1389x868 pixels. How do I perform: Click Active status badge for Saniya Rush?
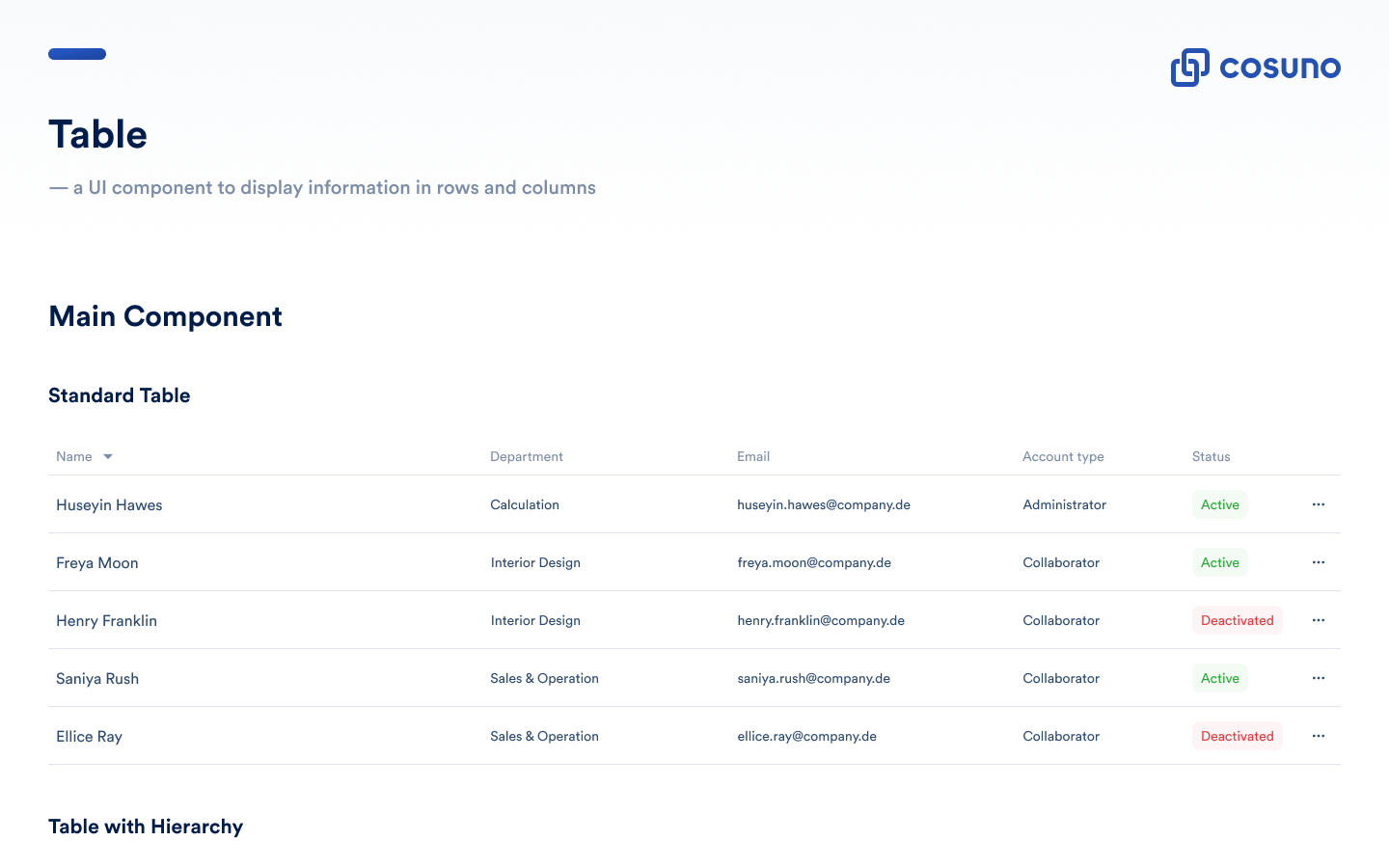[x=1219, y=678]
